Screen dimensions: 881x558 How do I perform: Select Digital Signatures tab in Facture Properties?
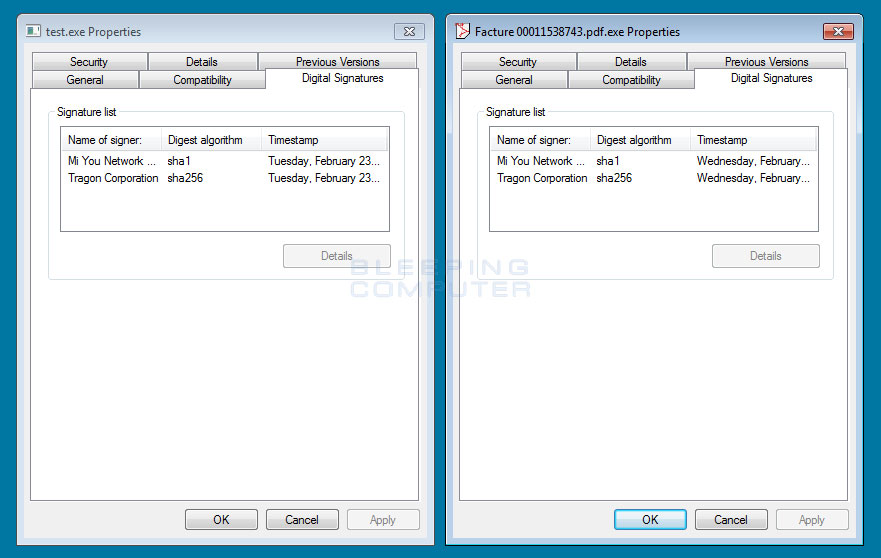point(771,78)
